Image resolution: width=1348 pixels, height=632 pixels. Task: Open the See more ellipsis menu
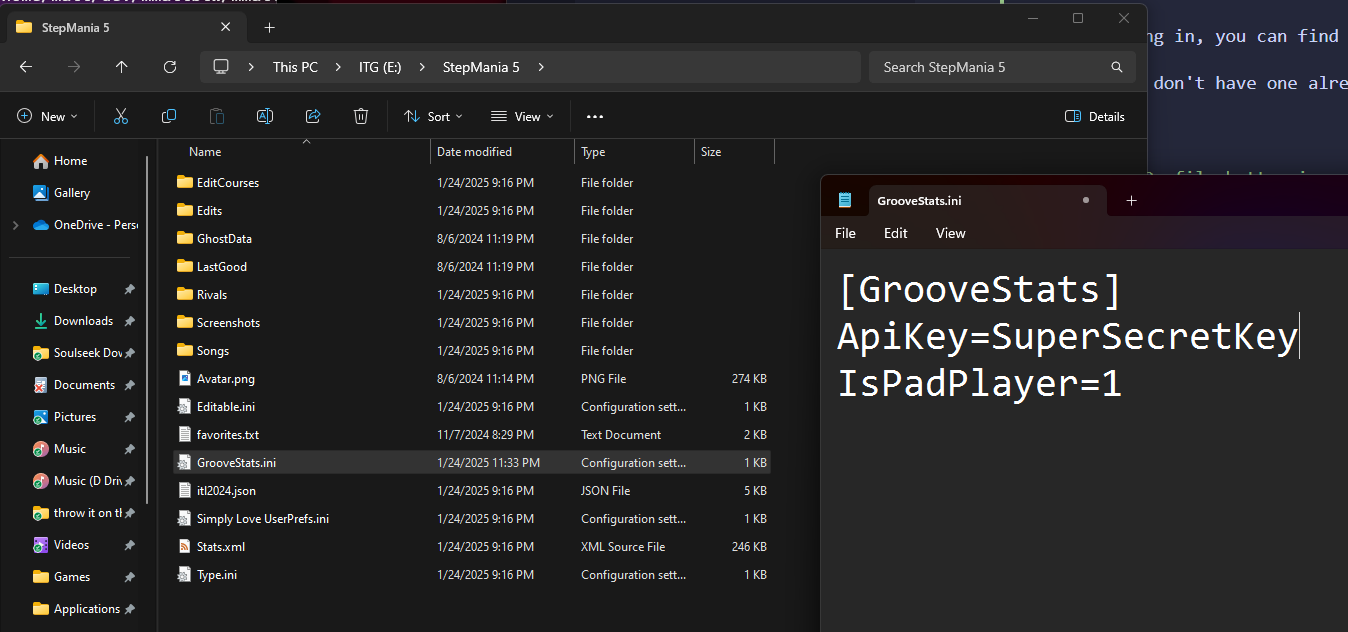tap(595, 116)
